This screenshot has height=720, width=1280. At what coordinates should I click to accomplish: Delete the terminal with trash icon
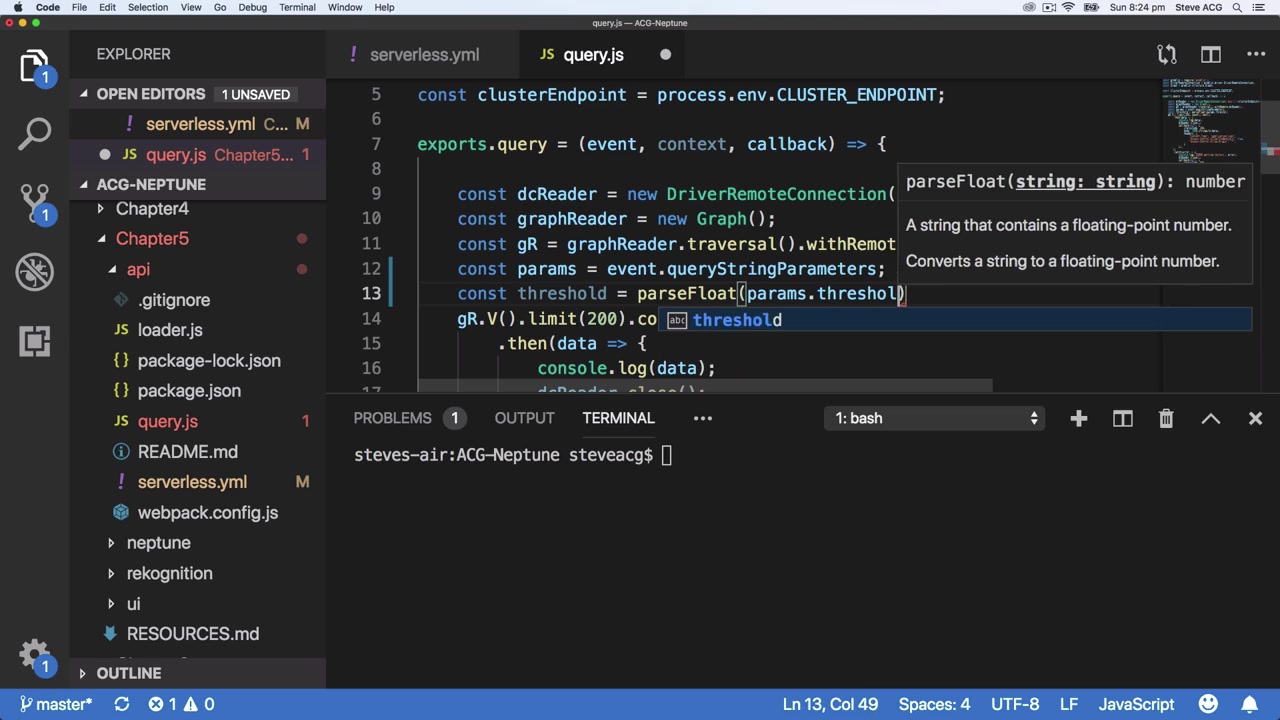(x=1166, y=418)
